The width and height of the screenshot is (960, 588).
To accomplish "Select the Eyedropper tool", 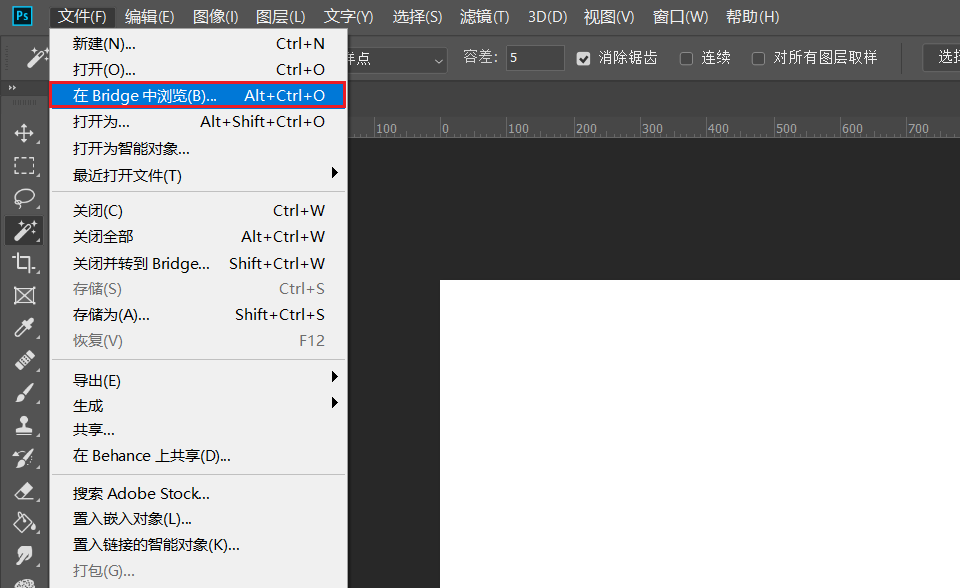I will [x=25, y=328].
